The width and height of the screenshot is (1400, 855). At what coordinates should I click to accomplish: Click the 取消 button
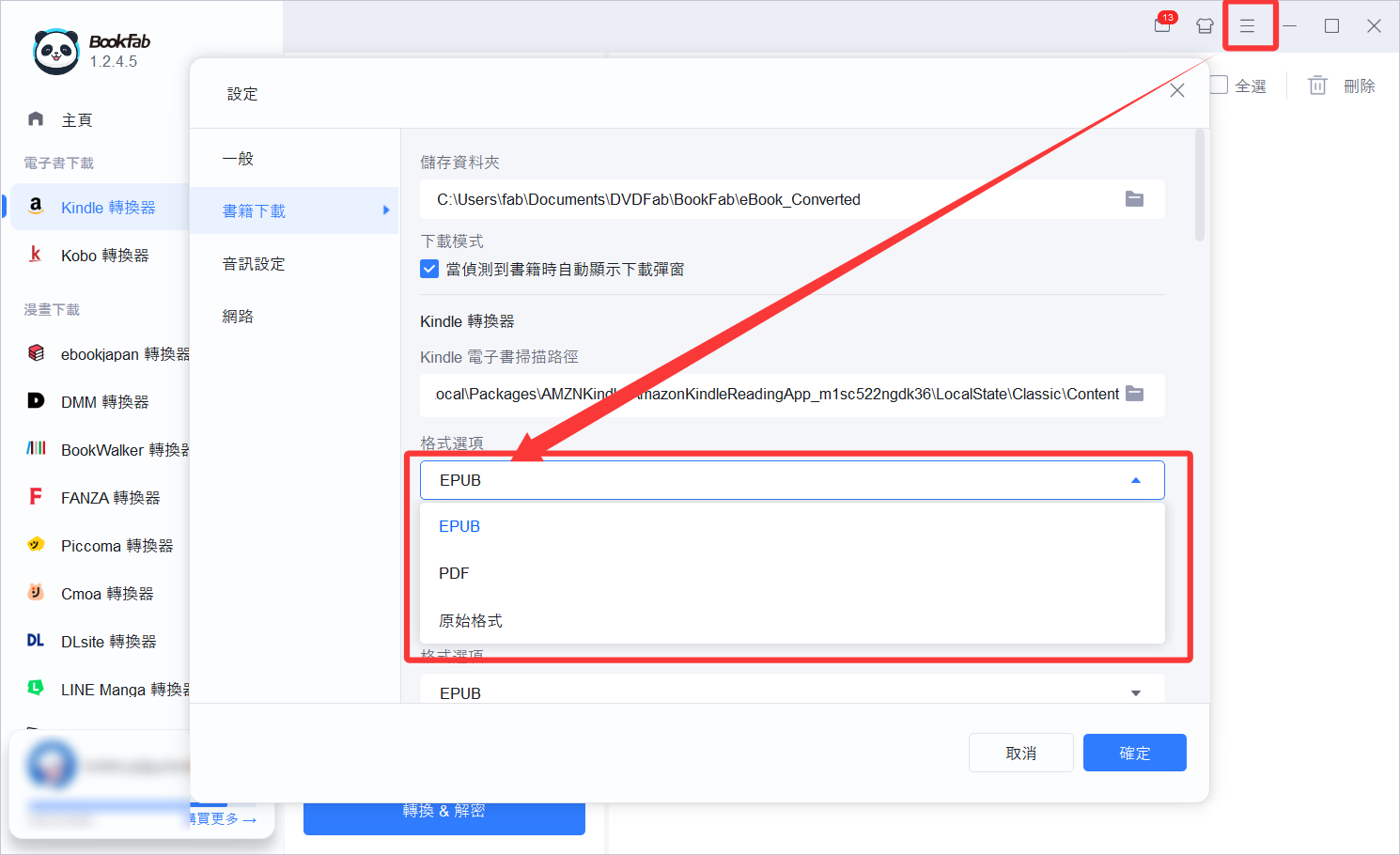pos(1021,753)
